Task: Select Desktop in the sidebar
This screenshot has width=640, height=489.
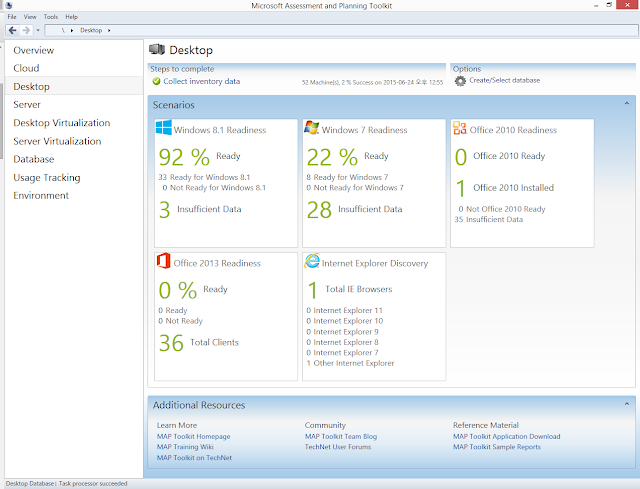Action: [74, 87]
